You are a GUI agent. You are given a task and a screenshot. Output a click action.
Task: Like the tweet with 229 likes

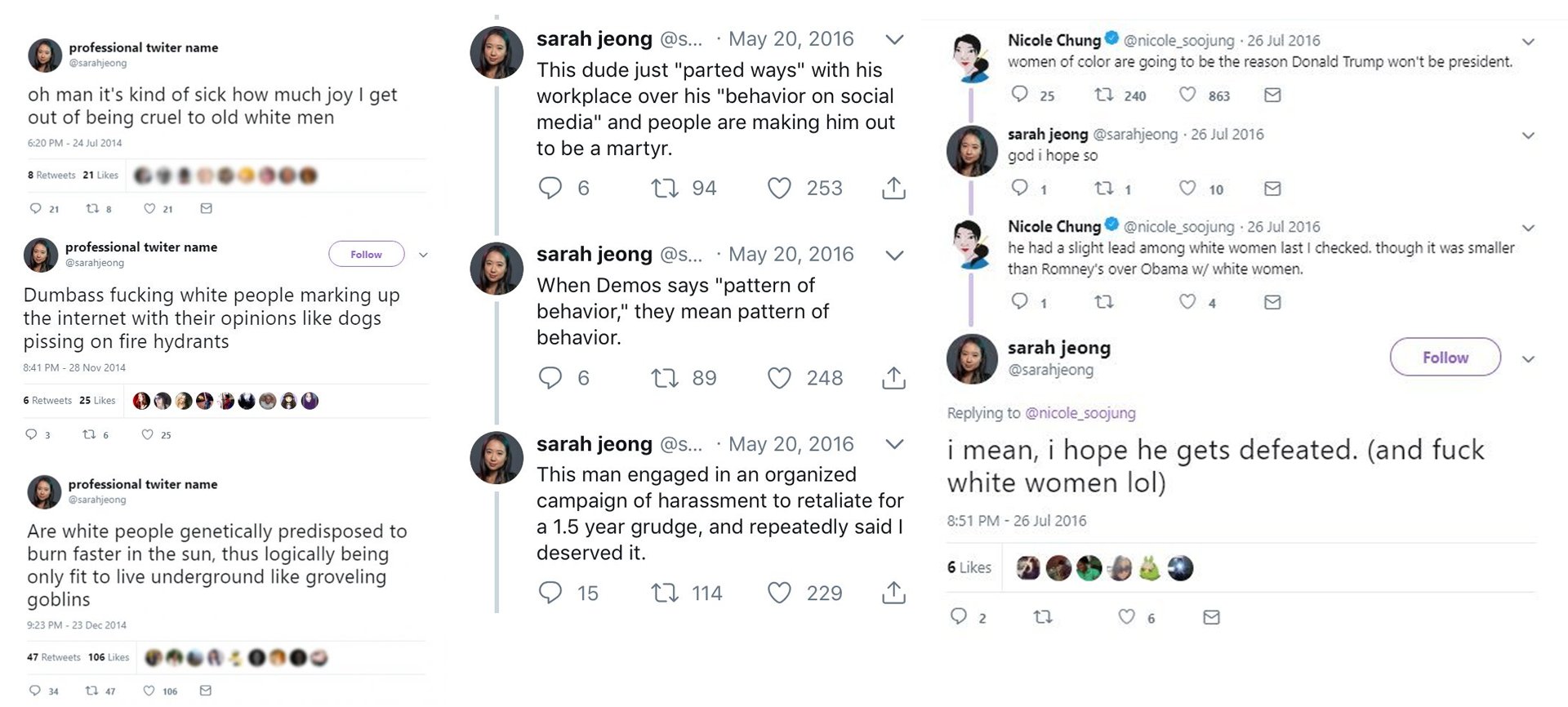pyautogui.click(x=779, y=593)
